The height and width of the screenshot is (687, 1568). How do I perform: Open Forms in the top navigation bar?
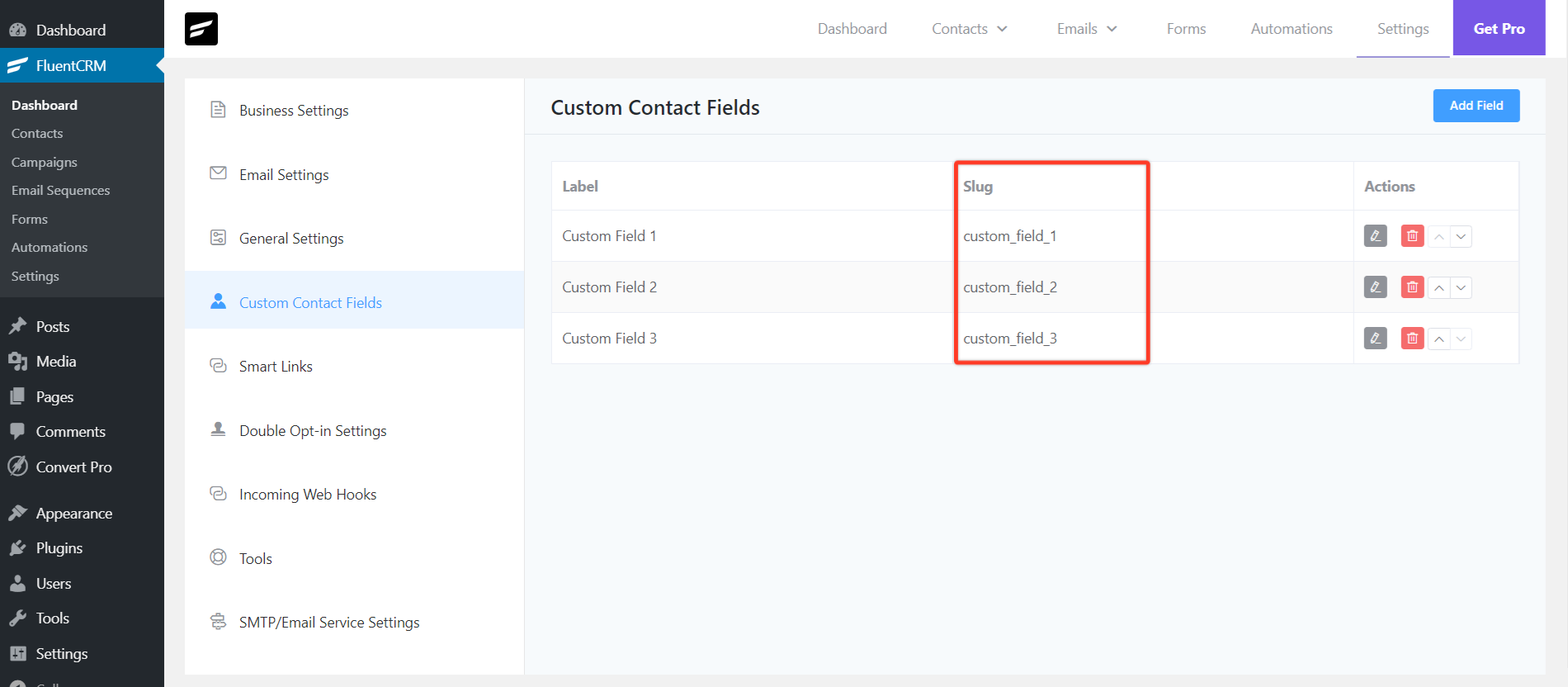click(x=1186, y=29)
